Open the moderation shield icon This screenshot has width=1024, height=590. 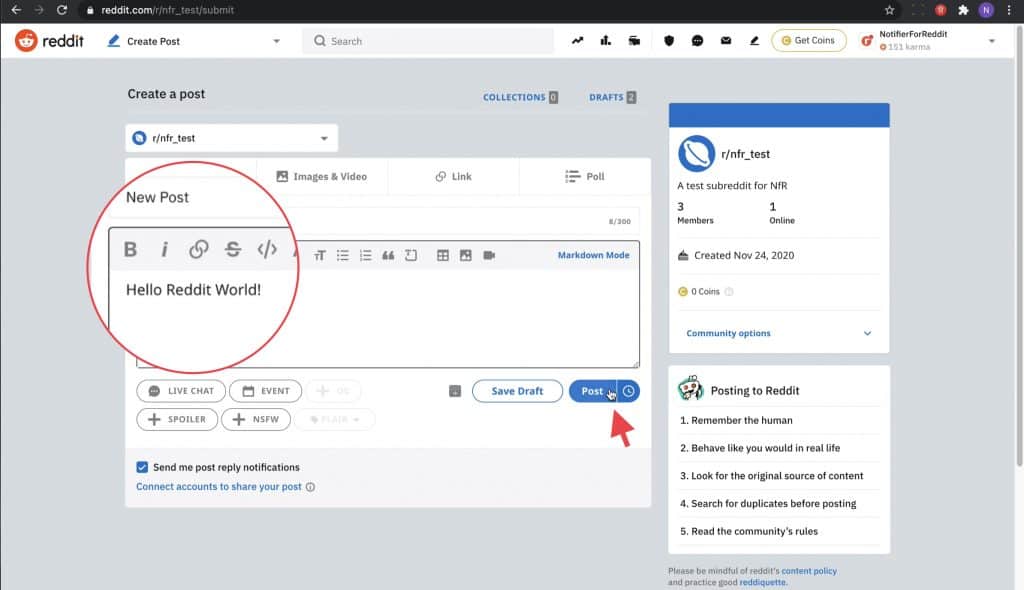coord(669,41)
